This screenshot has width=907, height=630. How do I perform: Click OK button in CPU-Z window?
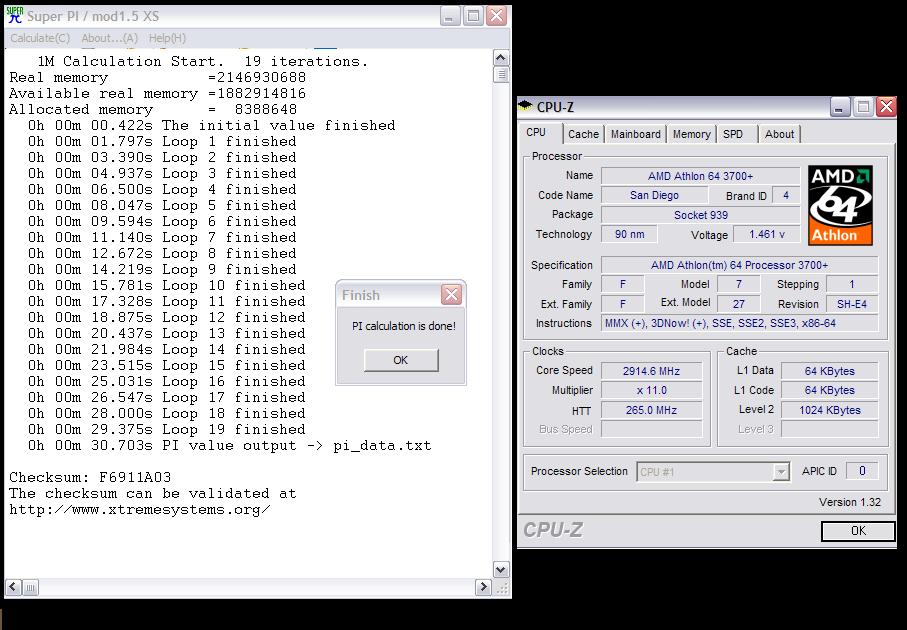(x=858, y=531)
